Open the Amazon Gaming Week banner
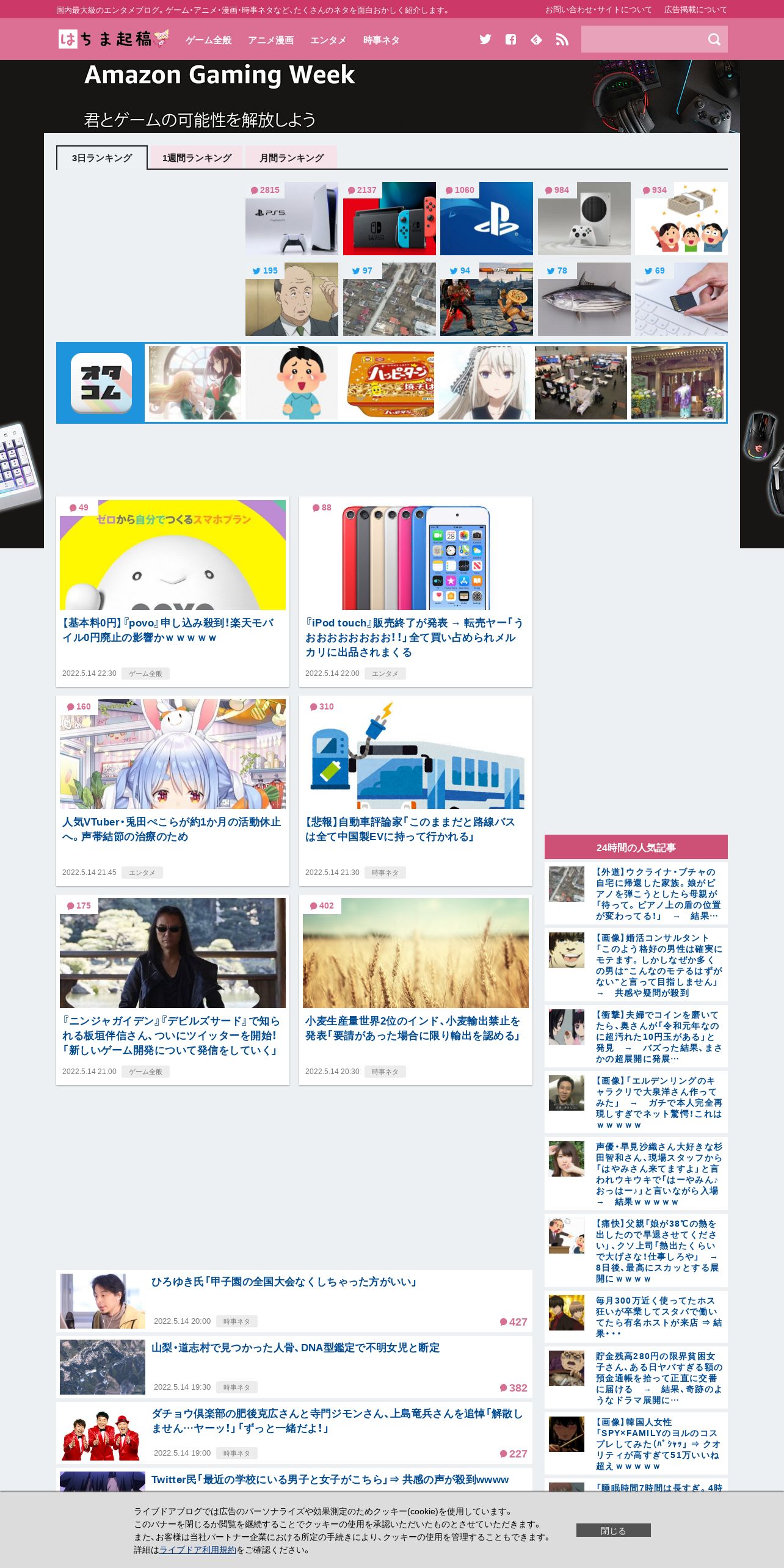This screenshot has height=1568, width=784. [392, 96]
